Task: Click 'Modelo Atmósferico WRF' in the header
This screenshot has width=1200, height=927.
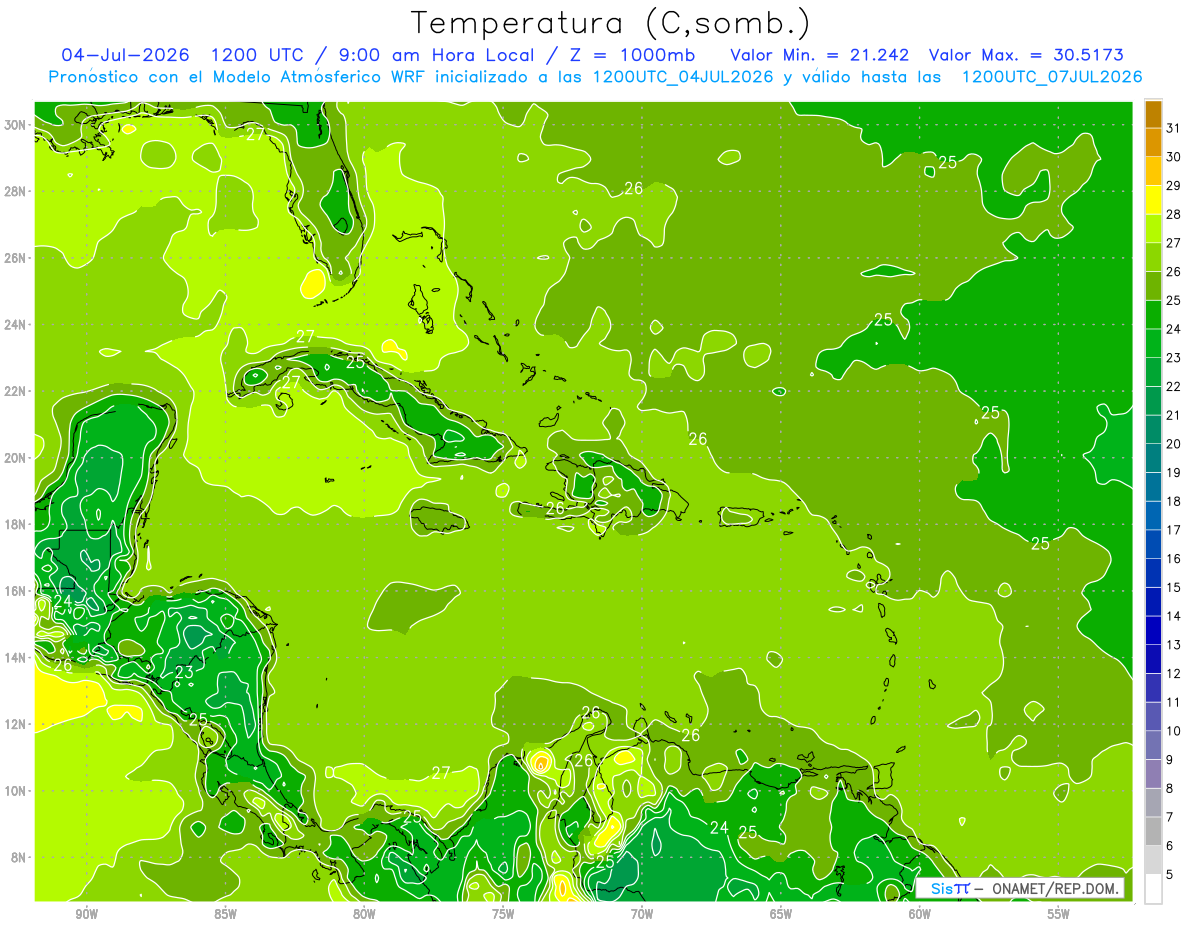Action: coord(319,77)
